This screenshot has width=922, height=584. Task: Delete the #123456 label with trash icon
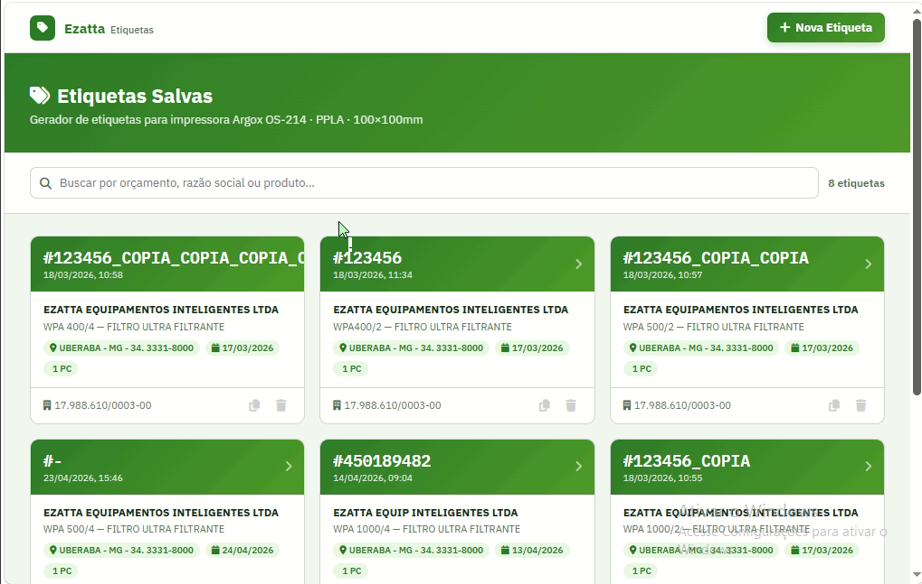tap(571, 405)
